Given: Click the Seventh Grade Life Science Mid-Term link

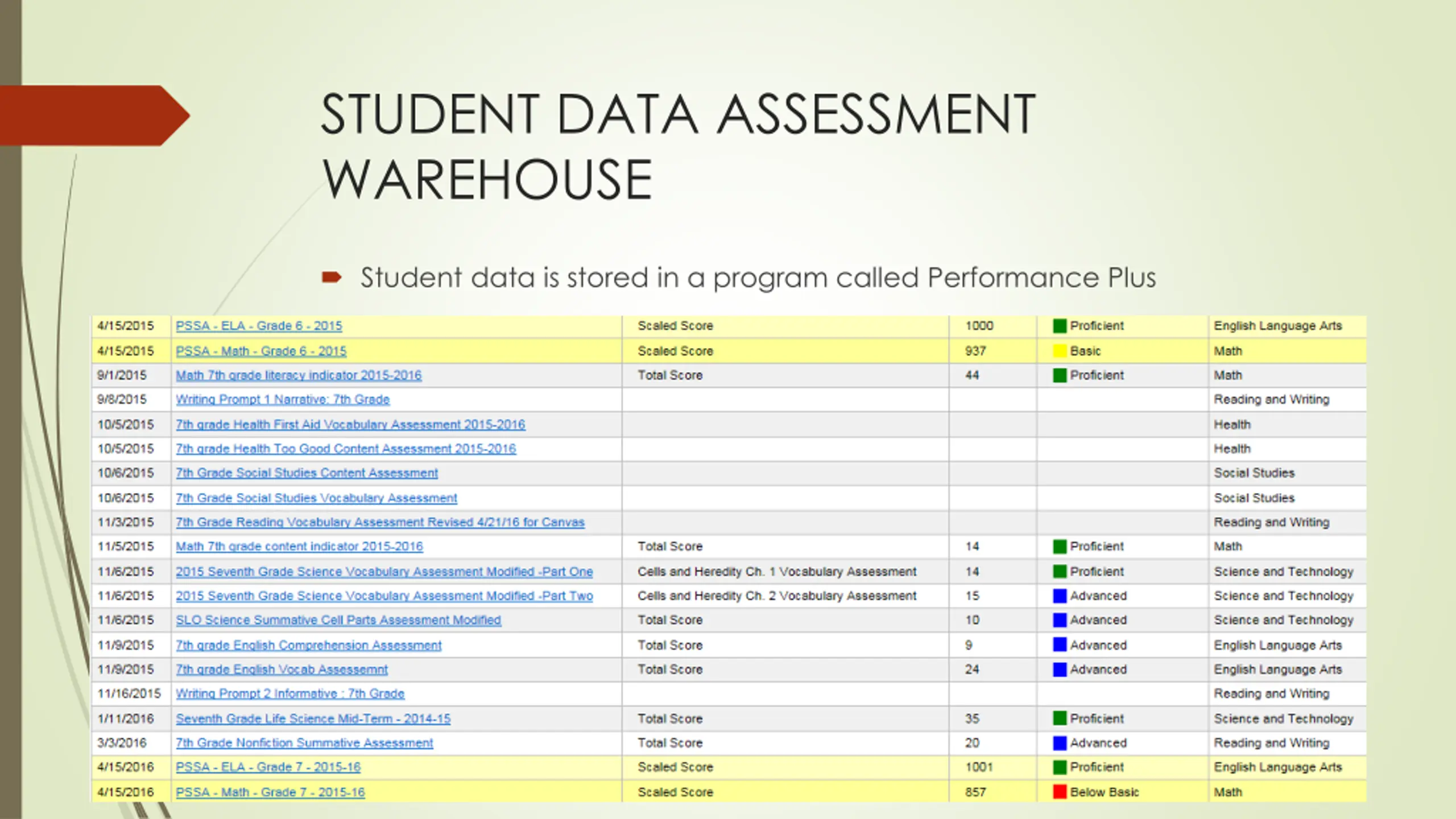Looking at the screenshot, I should [313, 718].
